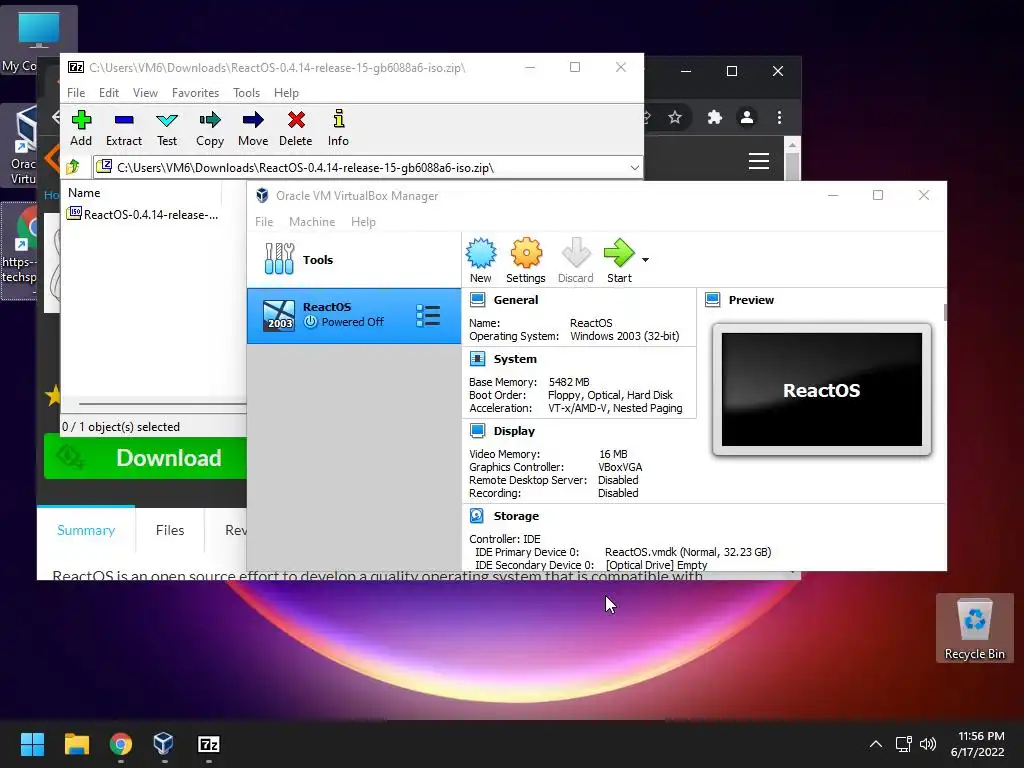Go up one folder level in 7-Zip
The image size is (1024, 768).
(73, 168)
